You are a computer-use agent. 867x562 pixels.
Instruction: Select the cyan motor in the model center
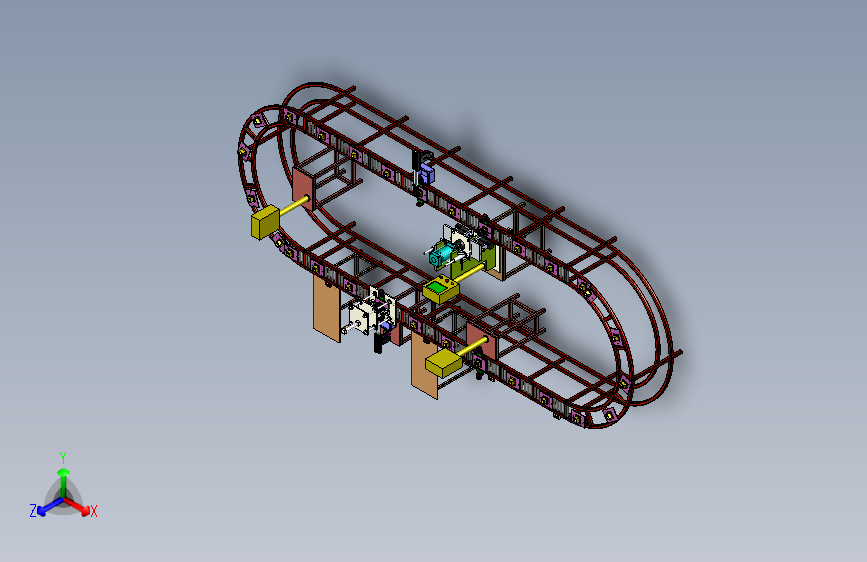click(x=440, y=257)
